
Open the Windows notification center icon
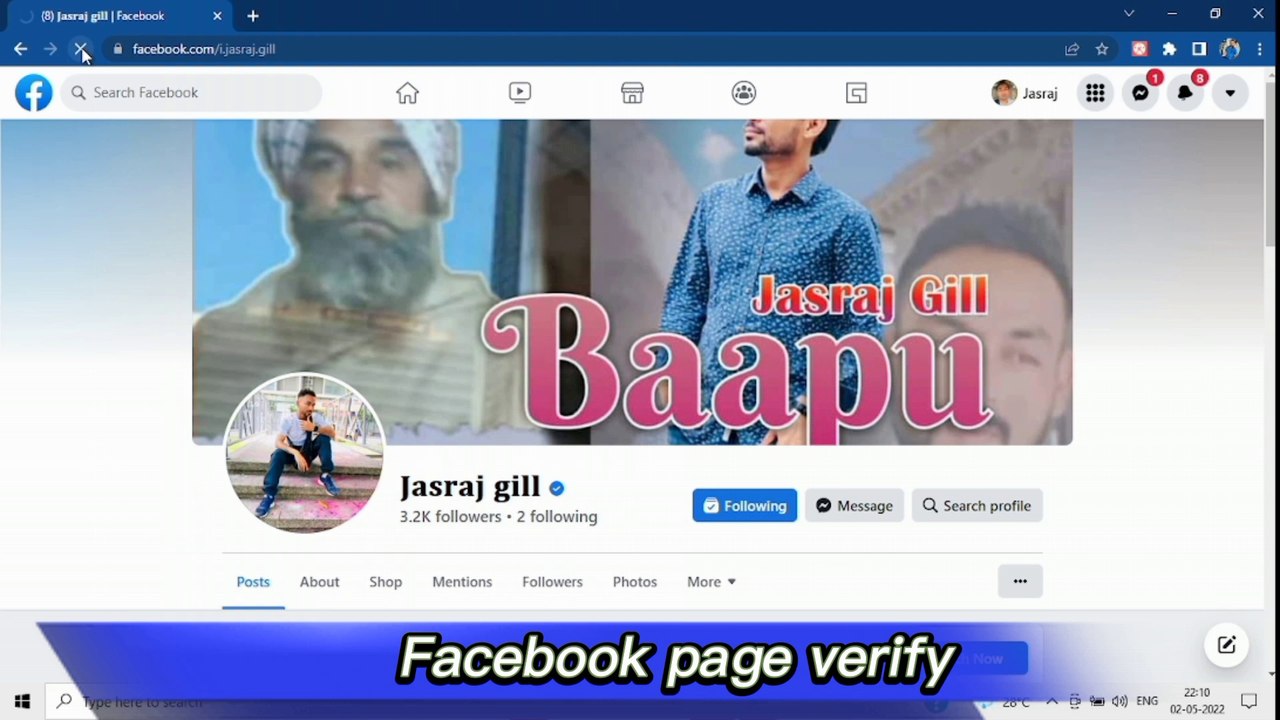[x=1249, y=702]
